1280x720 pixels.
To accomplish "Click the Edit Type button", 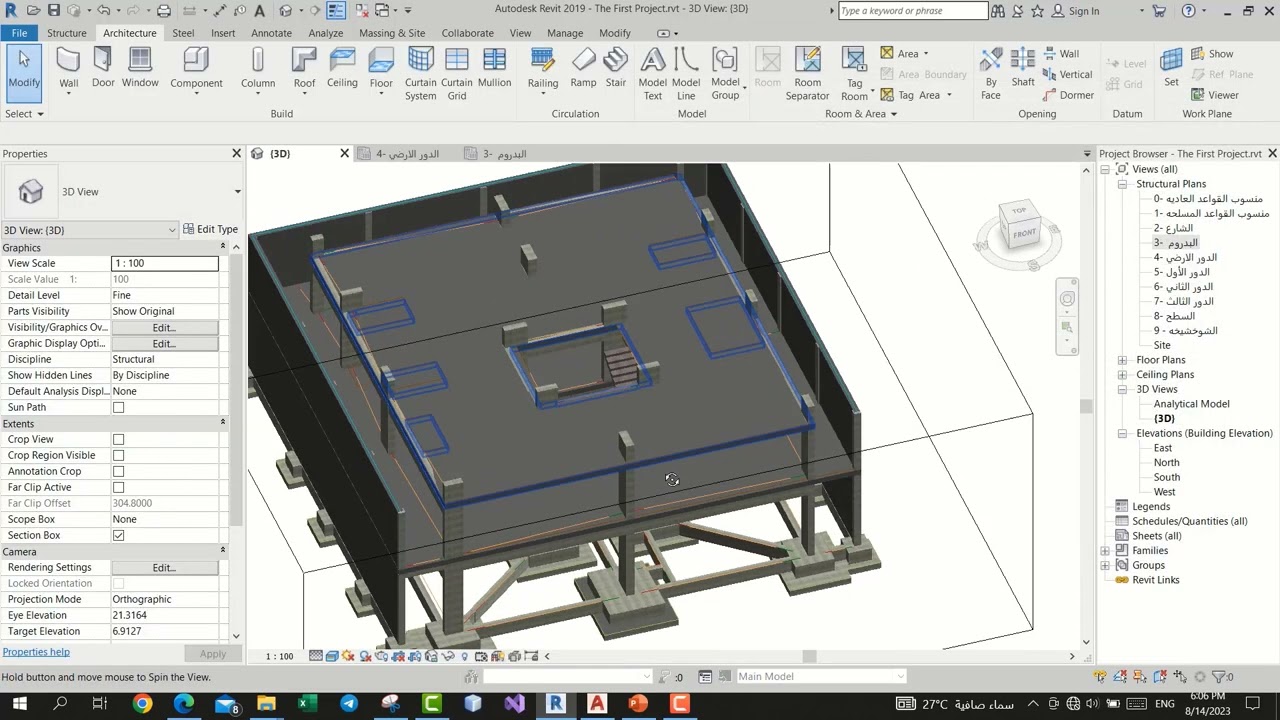I will coord(210,229).
